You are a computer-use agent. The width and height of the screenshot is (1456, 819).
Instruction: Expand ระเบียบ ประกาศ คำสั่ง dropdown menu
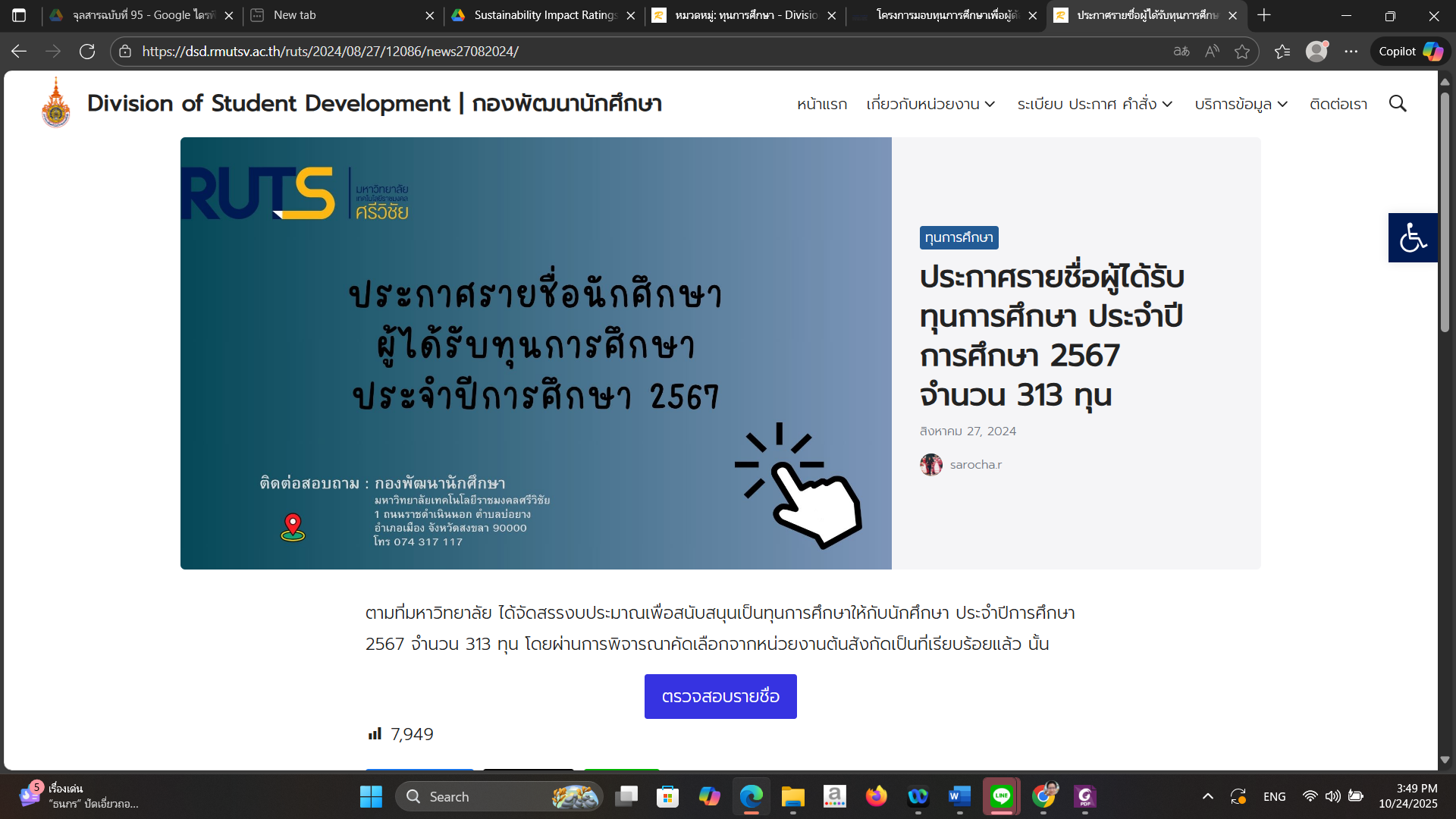point(1094,104)
